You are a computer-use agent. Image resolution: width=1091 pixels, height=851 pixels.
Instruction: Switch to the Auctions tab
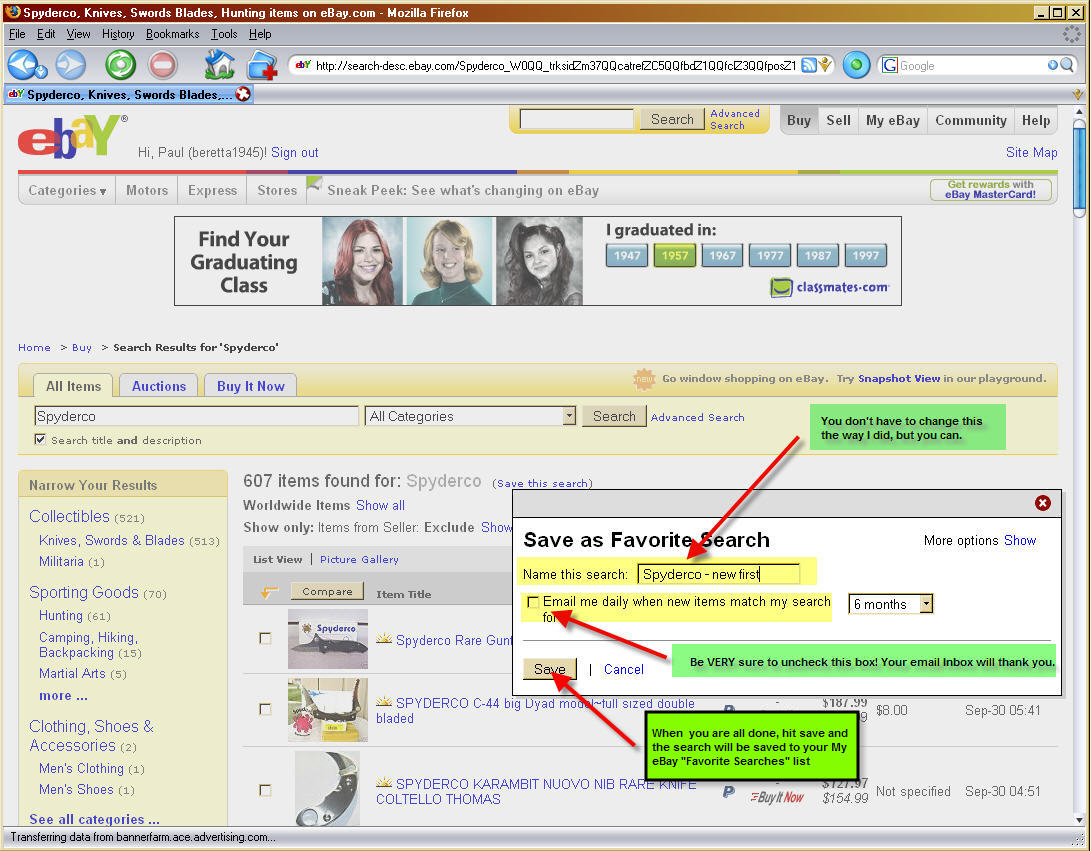point(159,386)
